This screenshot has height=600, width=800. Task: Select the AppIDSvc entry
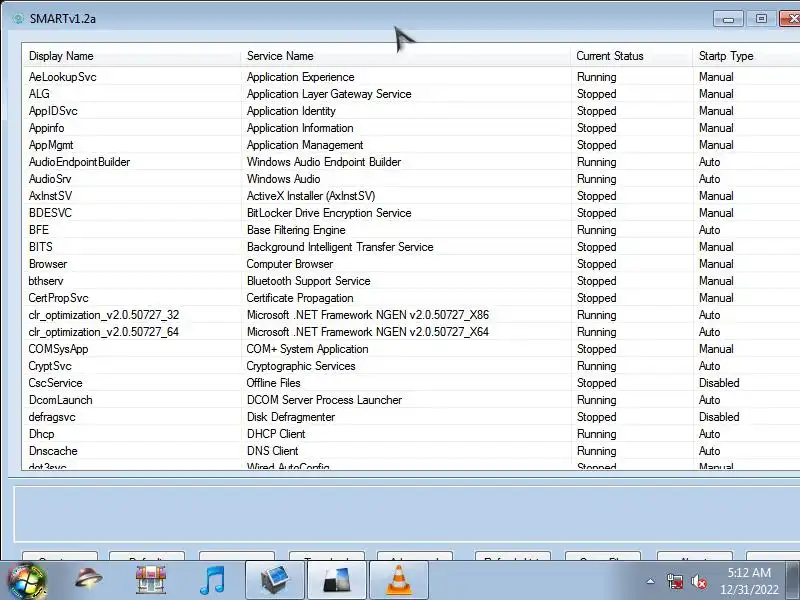pyautogui.click(x=53, y=111)
